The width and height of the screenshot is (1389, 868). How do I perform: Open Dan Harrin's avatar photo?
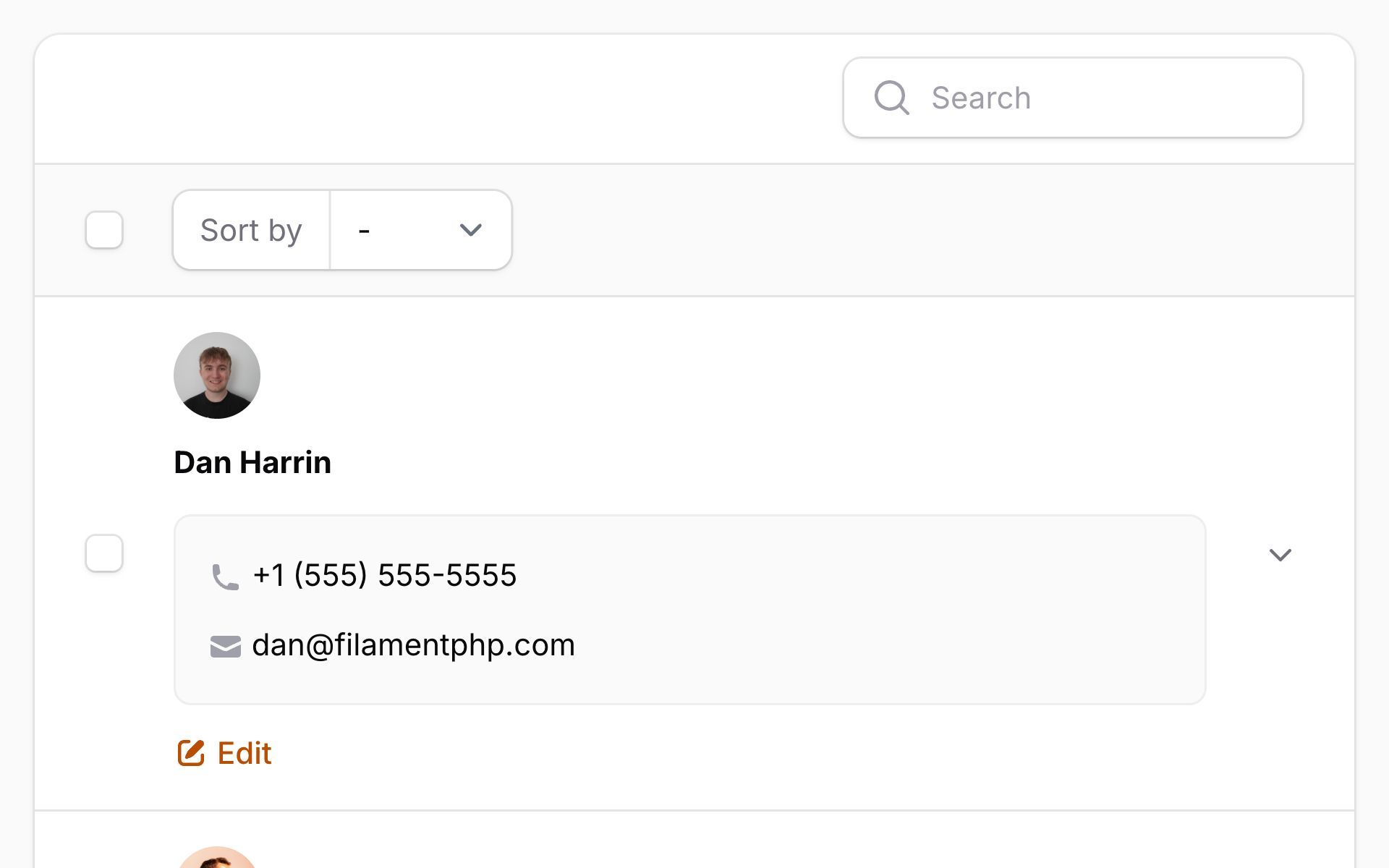click(217, 375)
